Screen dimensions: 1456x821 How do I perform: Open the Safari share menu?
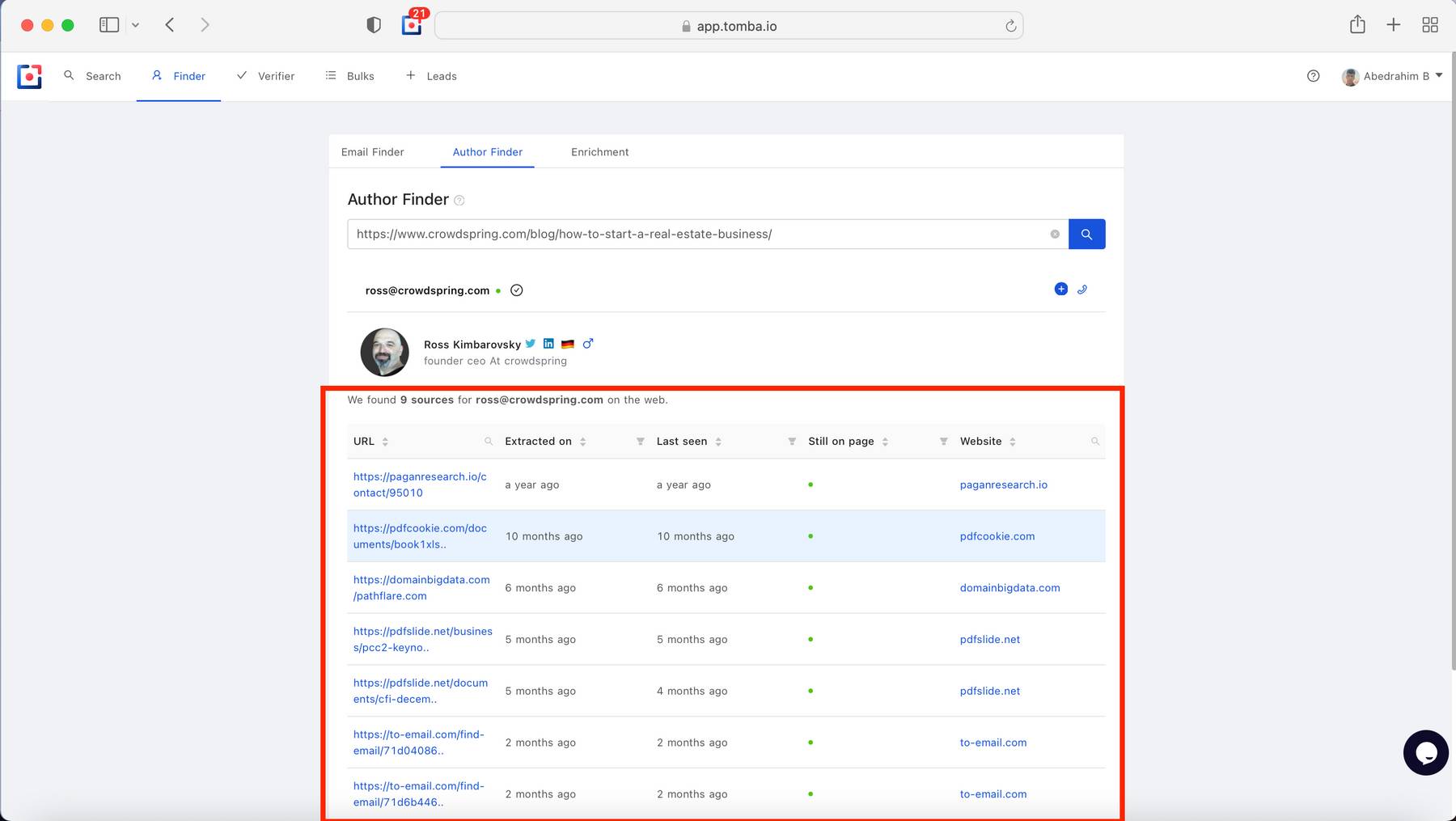[1357, 25]
